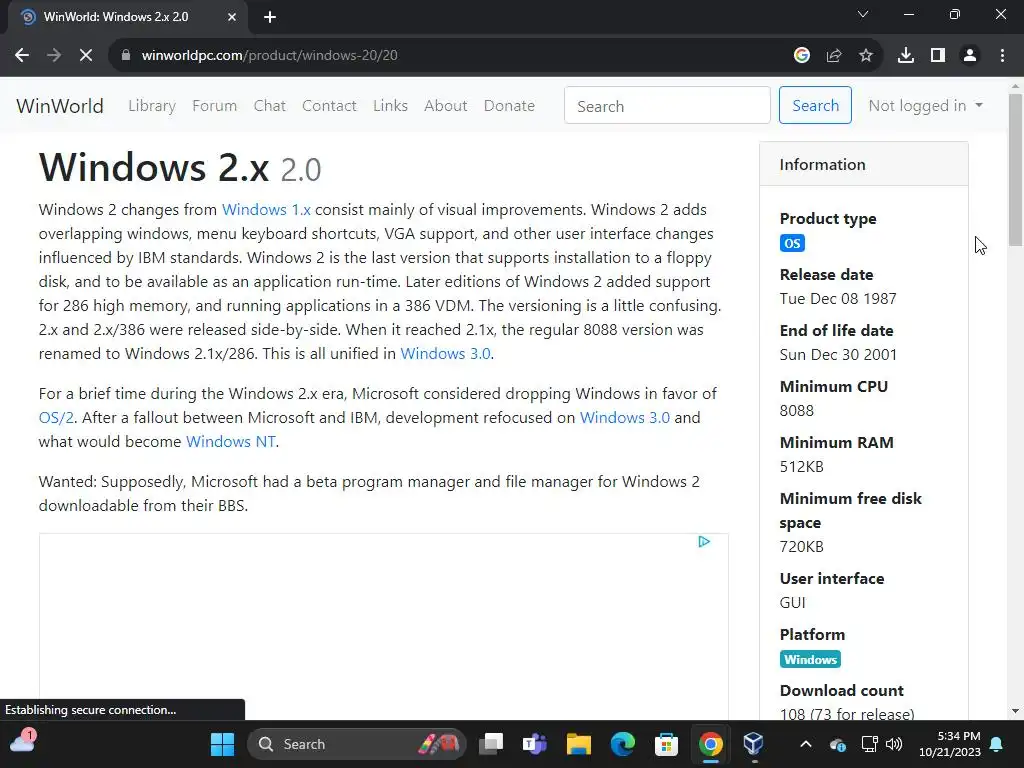Click the page vertical scrollbar thumb
The height and width of the screenshot is (768, 1024).
tap(1015, 170)
